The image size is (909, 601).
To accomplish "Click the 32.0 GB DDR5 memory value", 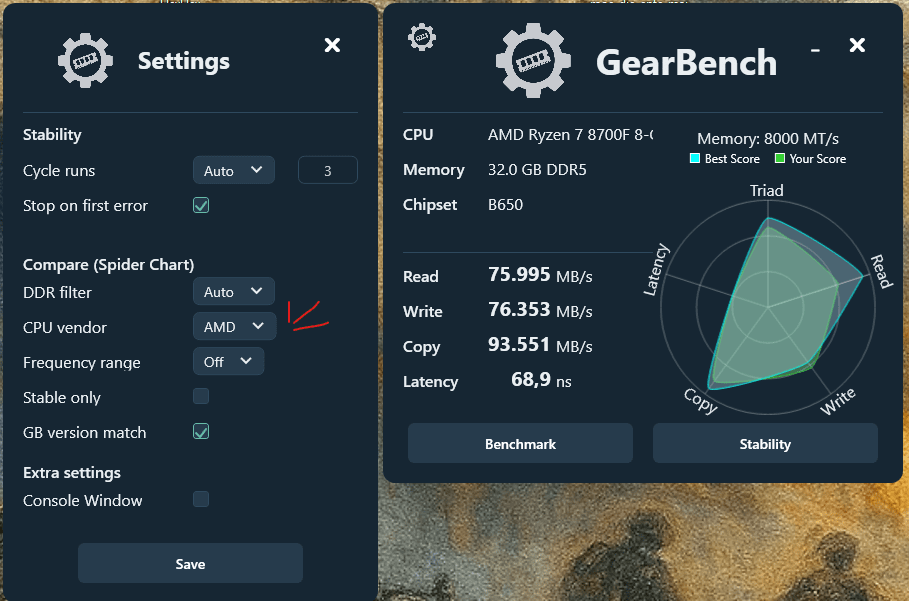I will 537,170.
